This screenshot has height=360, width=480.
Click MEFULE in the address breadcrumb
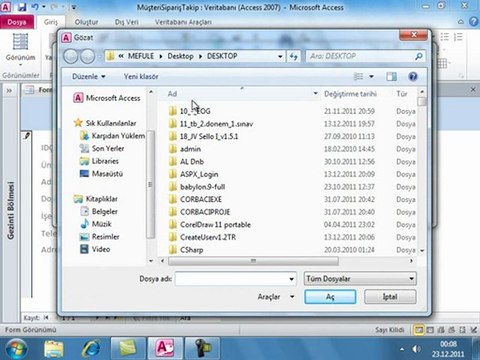click(141, 56)
